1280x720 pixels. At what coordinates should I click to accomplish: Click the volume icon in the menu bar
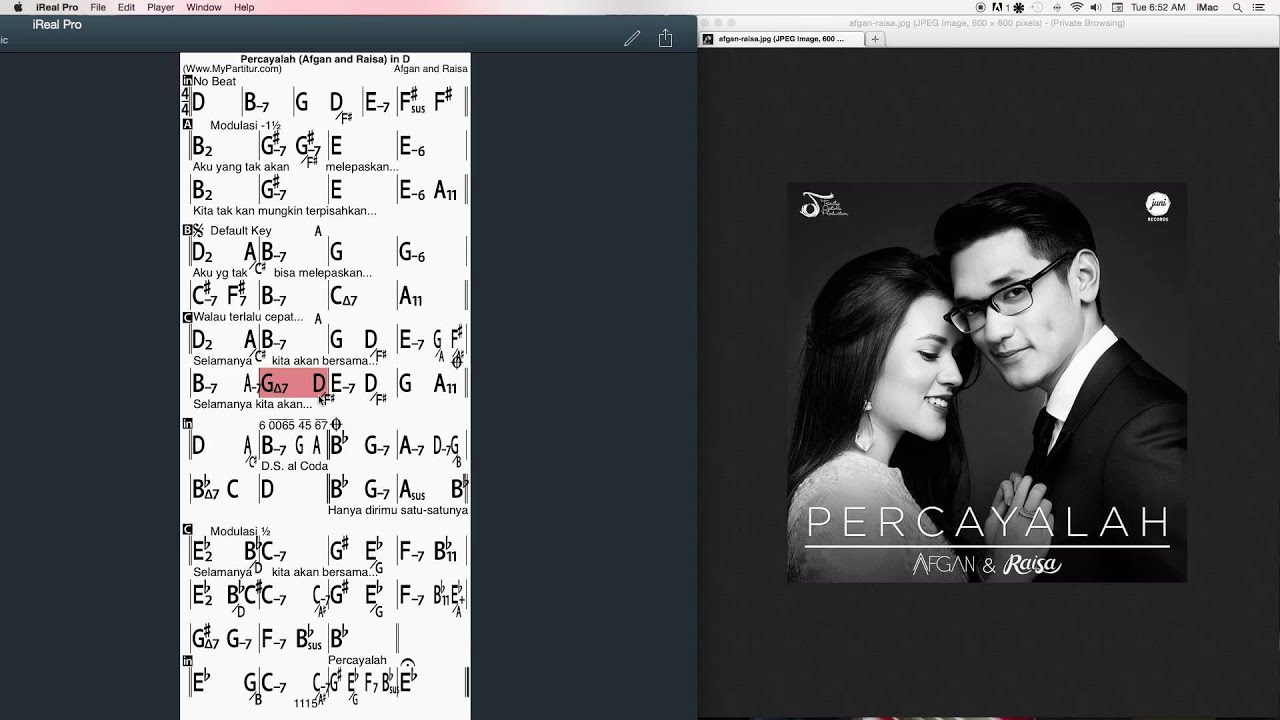coord(1096,7)
